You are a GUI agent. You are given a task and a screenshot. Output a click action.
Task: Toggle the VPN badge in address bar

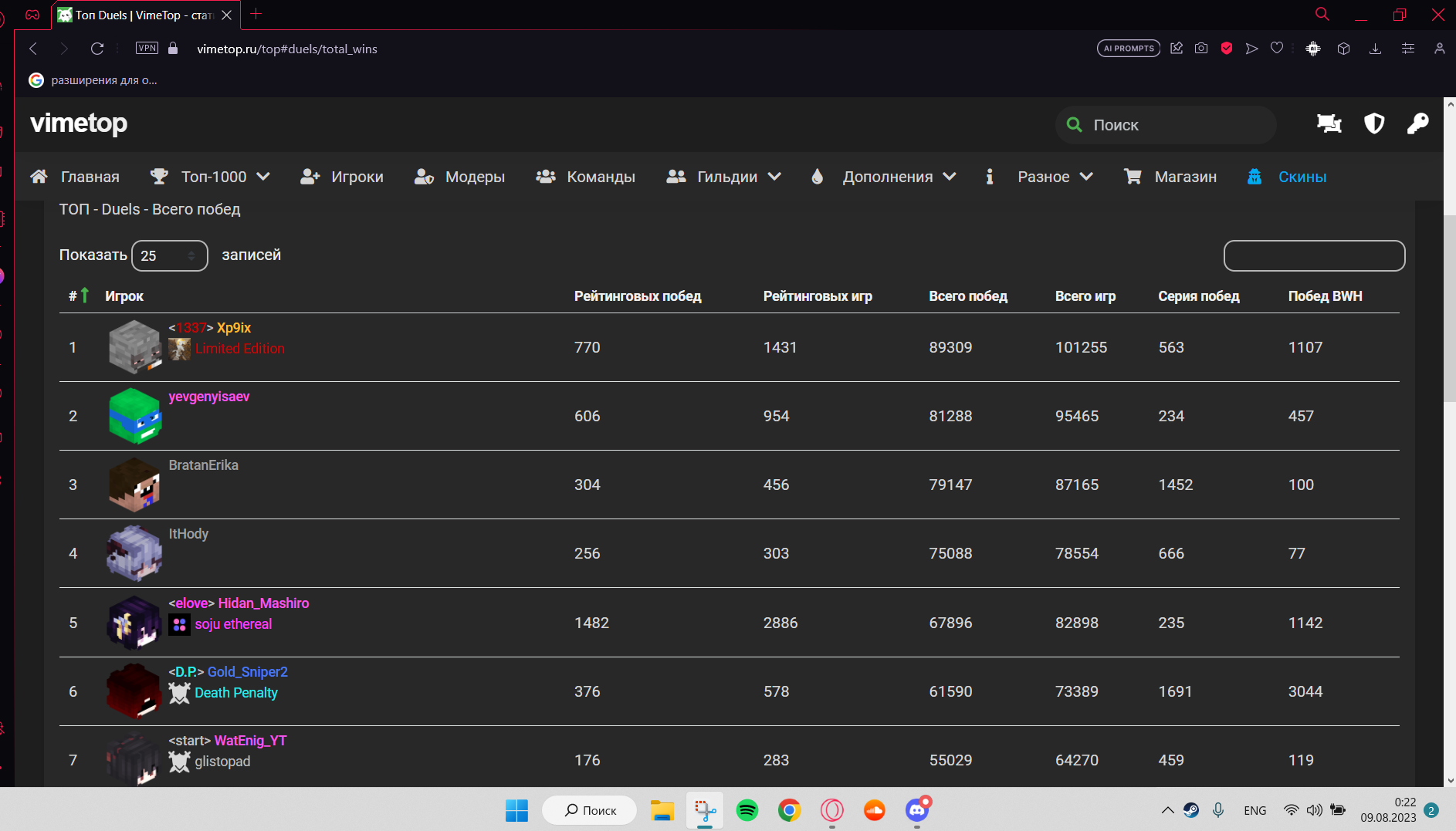[147, 49]
